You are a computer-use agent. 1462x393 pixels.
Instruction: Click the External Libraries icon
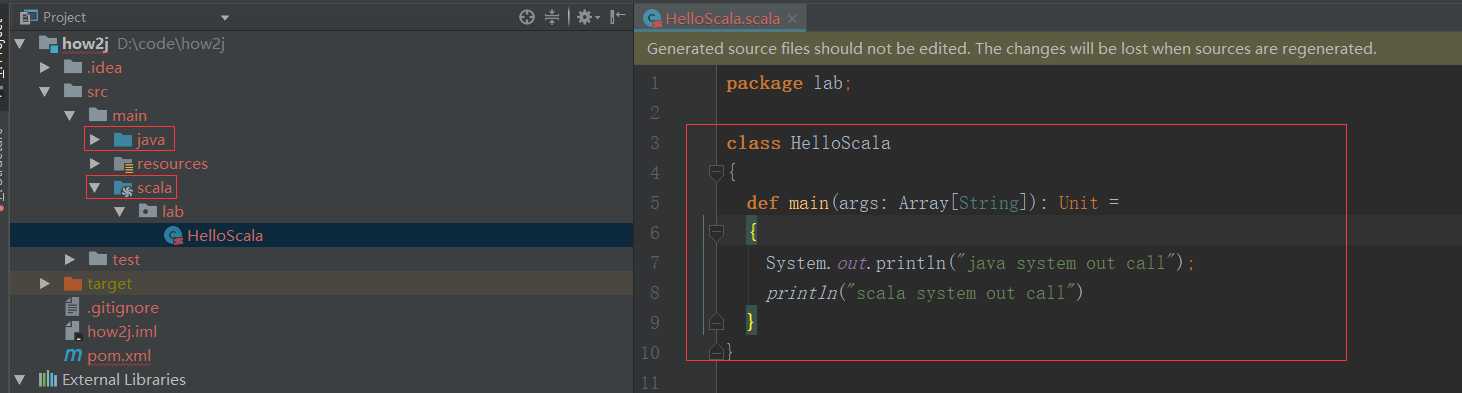click(47, 380)
